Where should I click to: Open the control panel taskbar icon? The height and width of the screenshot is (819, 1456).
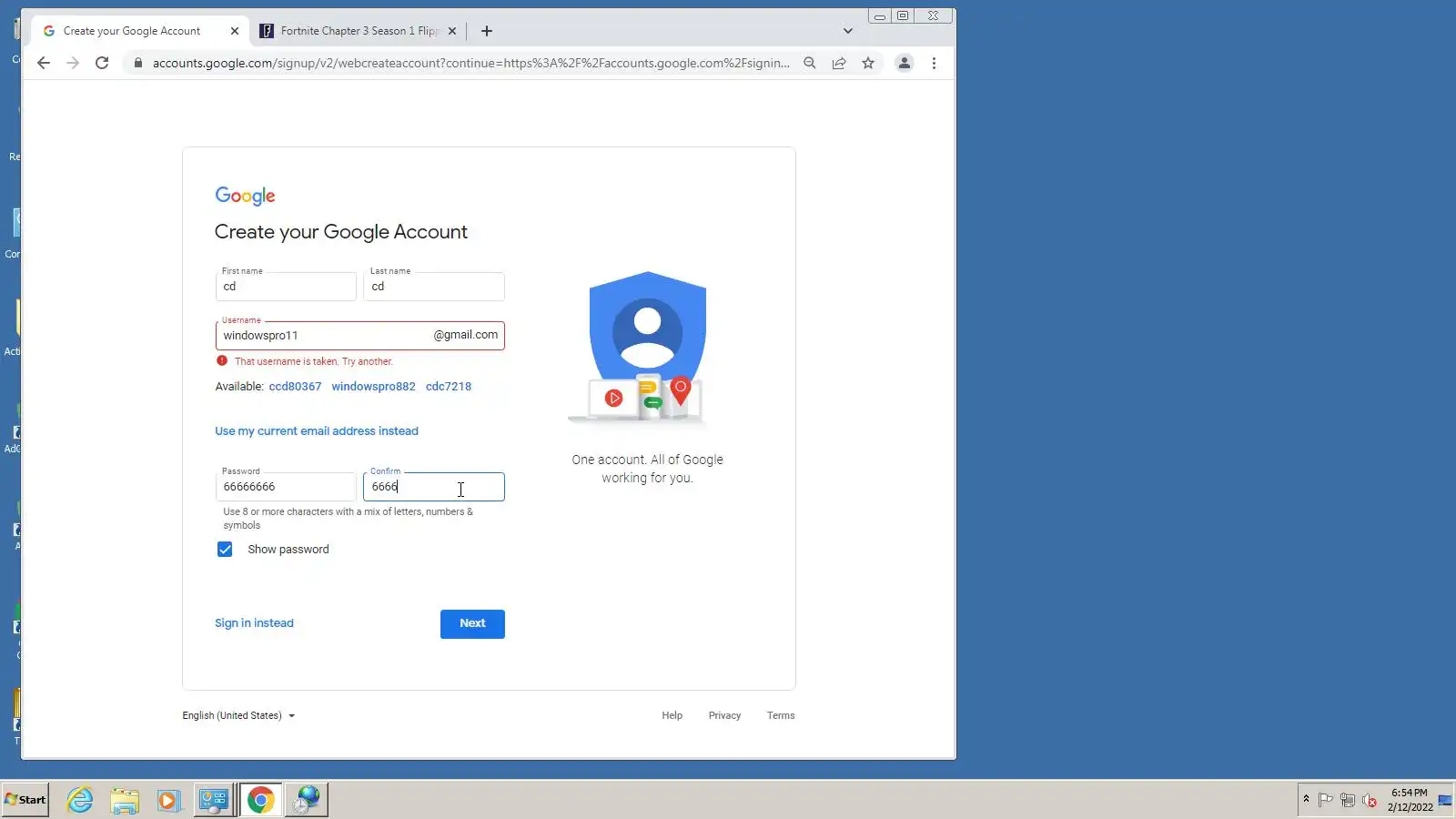tap(214, 800)
